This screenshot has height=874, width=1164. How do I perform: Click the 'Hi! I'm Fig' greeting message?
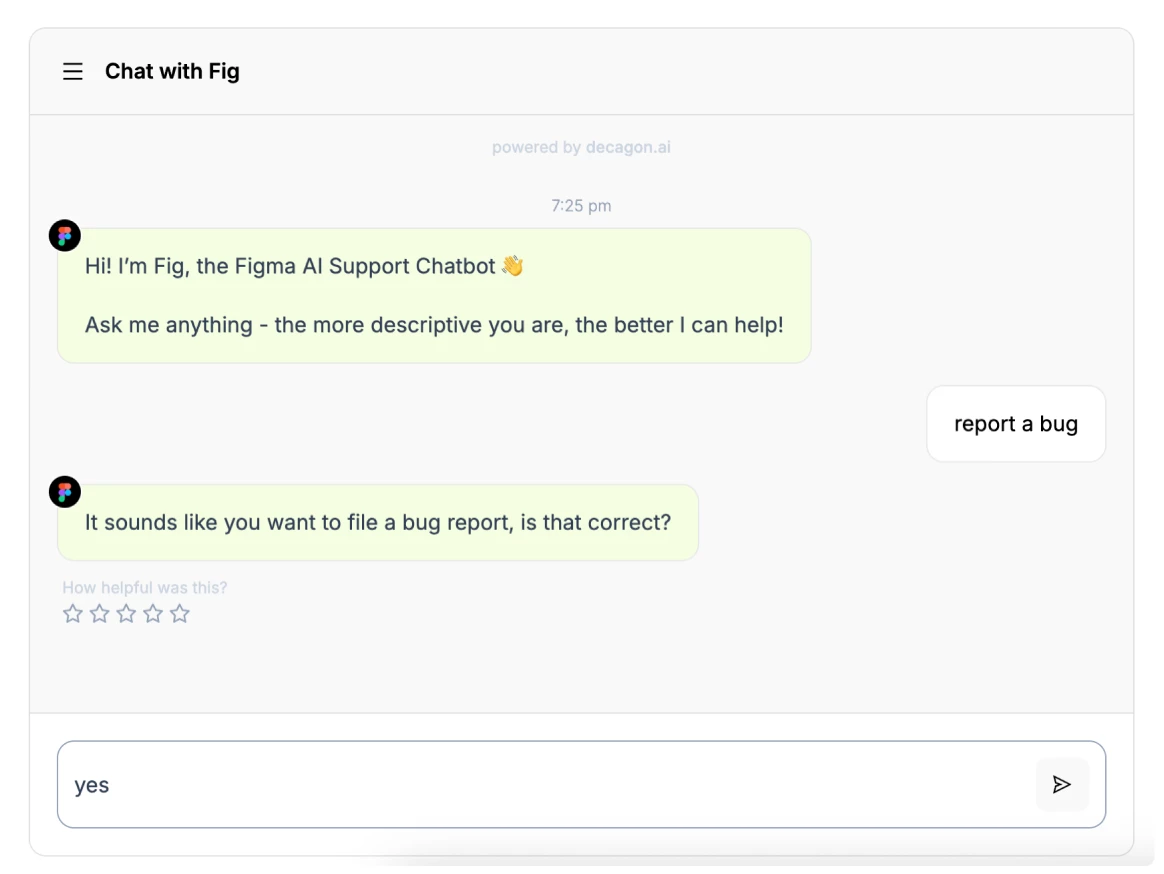(x=434, y=296)
